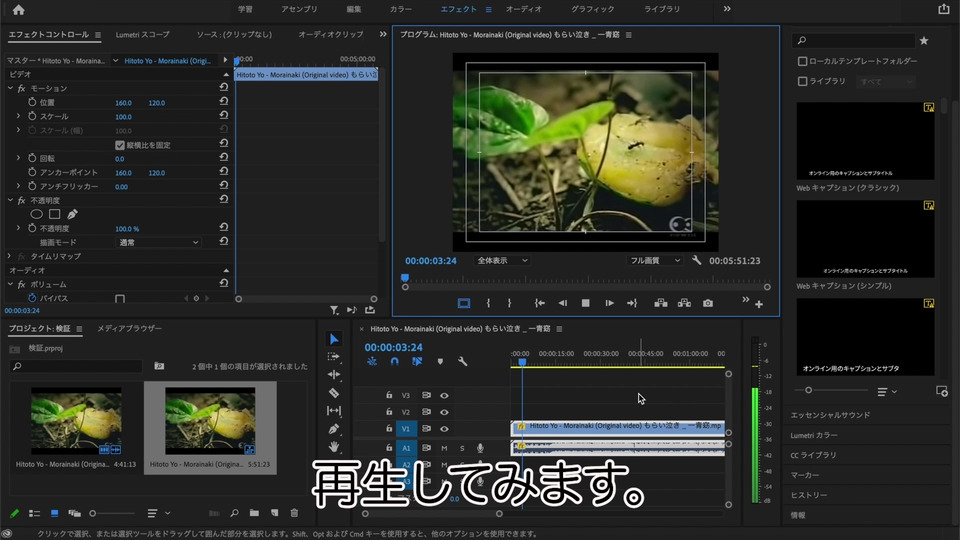This screenshot has width=960, height=540.
Task: Toggle timeline snap magnet icon
Action: 394,361
